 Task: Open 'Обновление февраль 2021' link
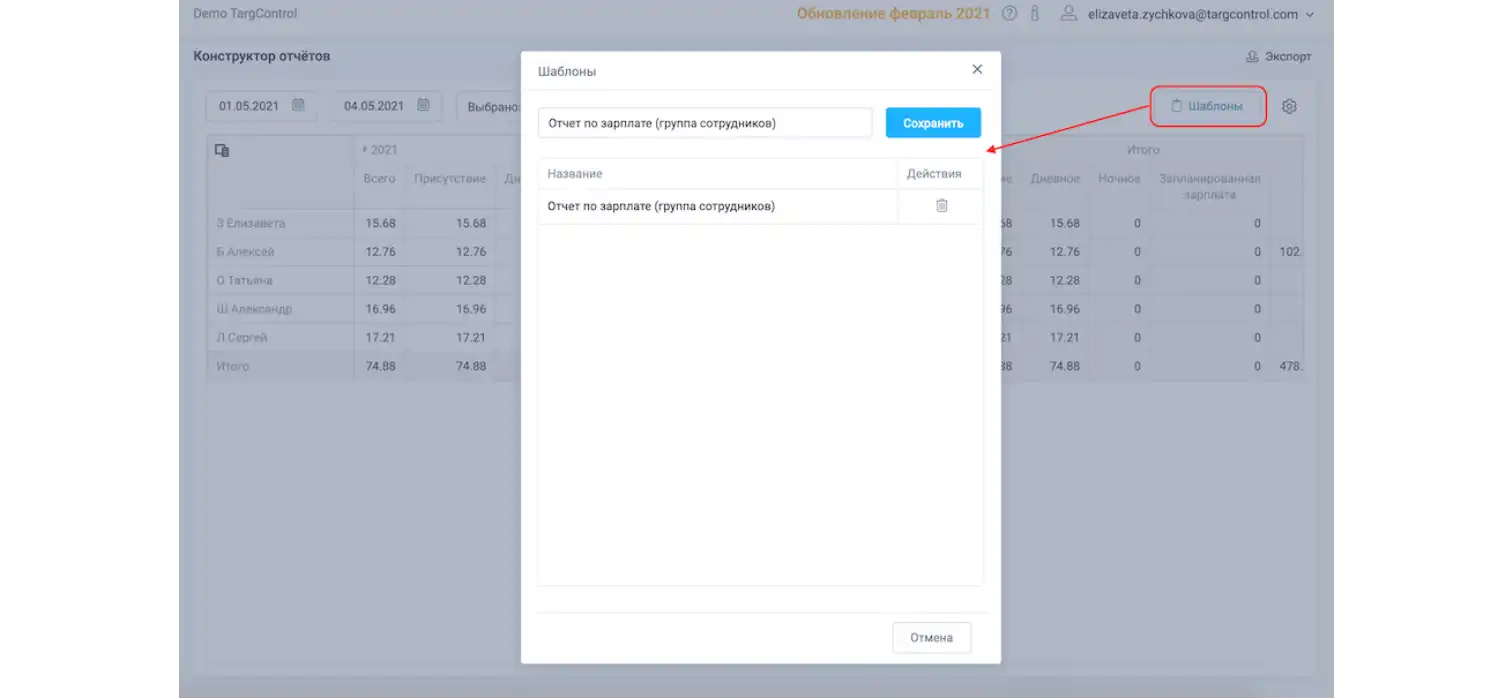(x=893, y=14)
